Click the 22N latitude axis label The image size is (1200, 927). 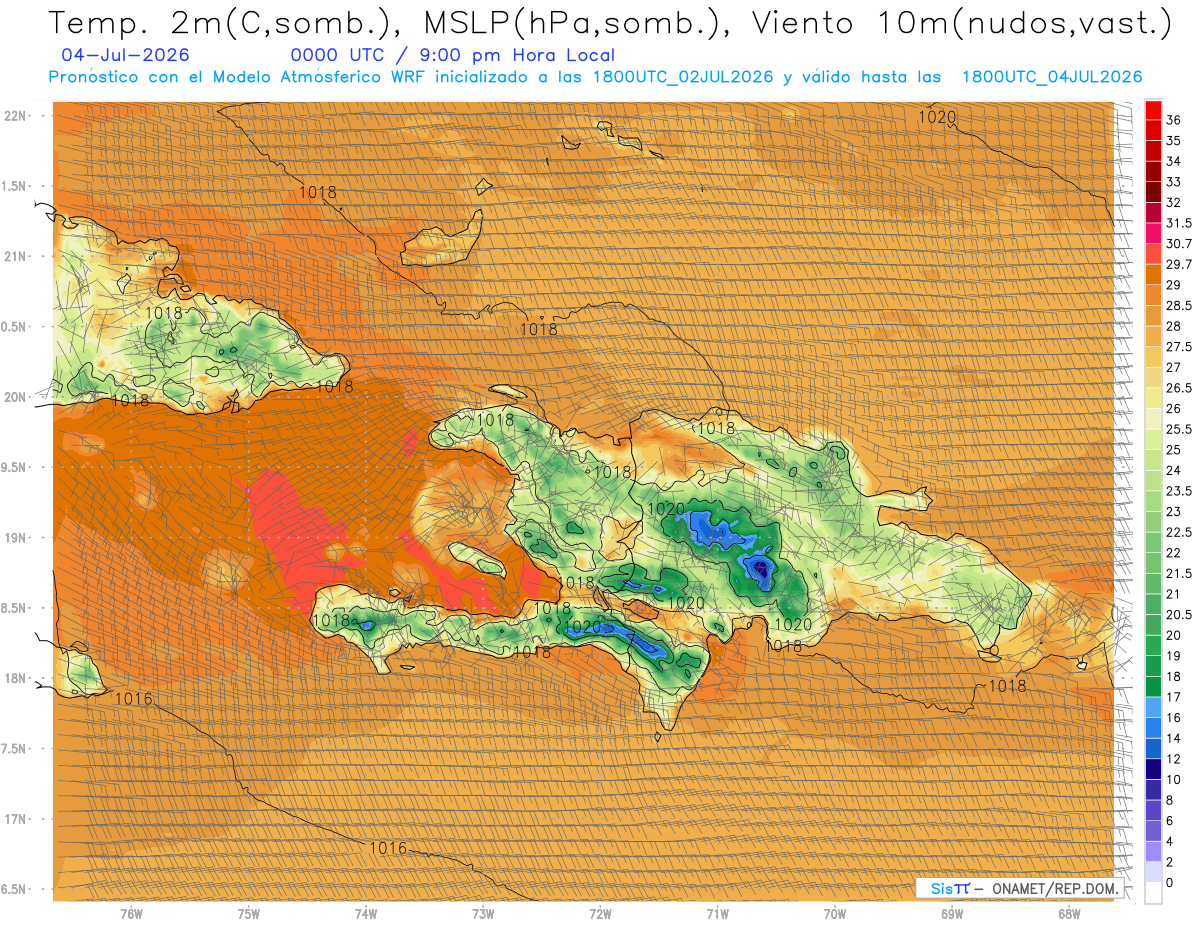[x=14, y=116]
